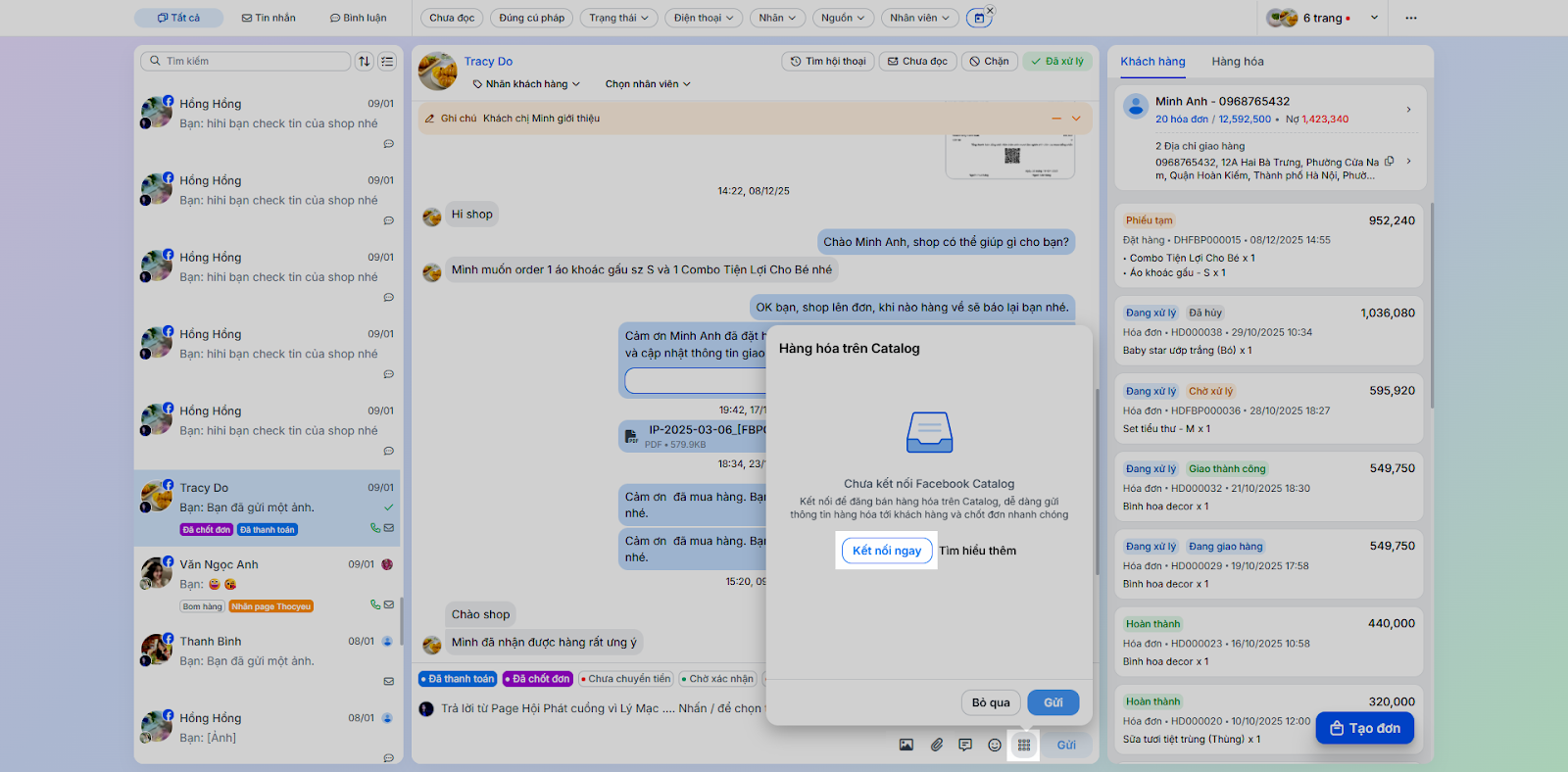Click the Tìm hội thoại button

coord(827,61)
